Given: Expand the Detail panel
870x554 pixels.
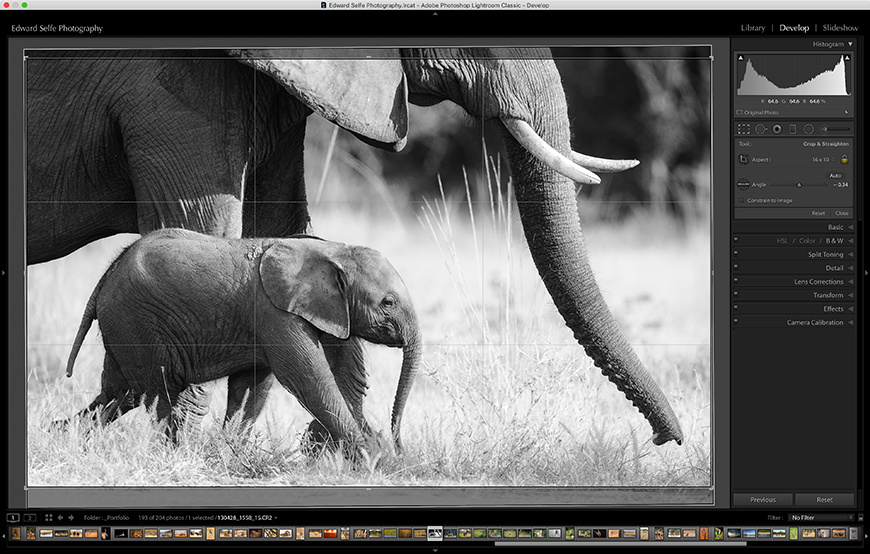Looking at the screenshot, I should 851,268.
